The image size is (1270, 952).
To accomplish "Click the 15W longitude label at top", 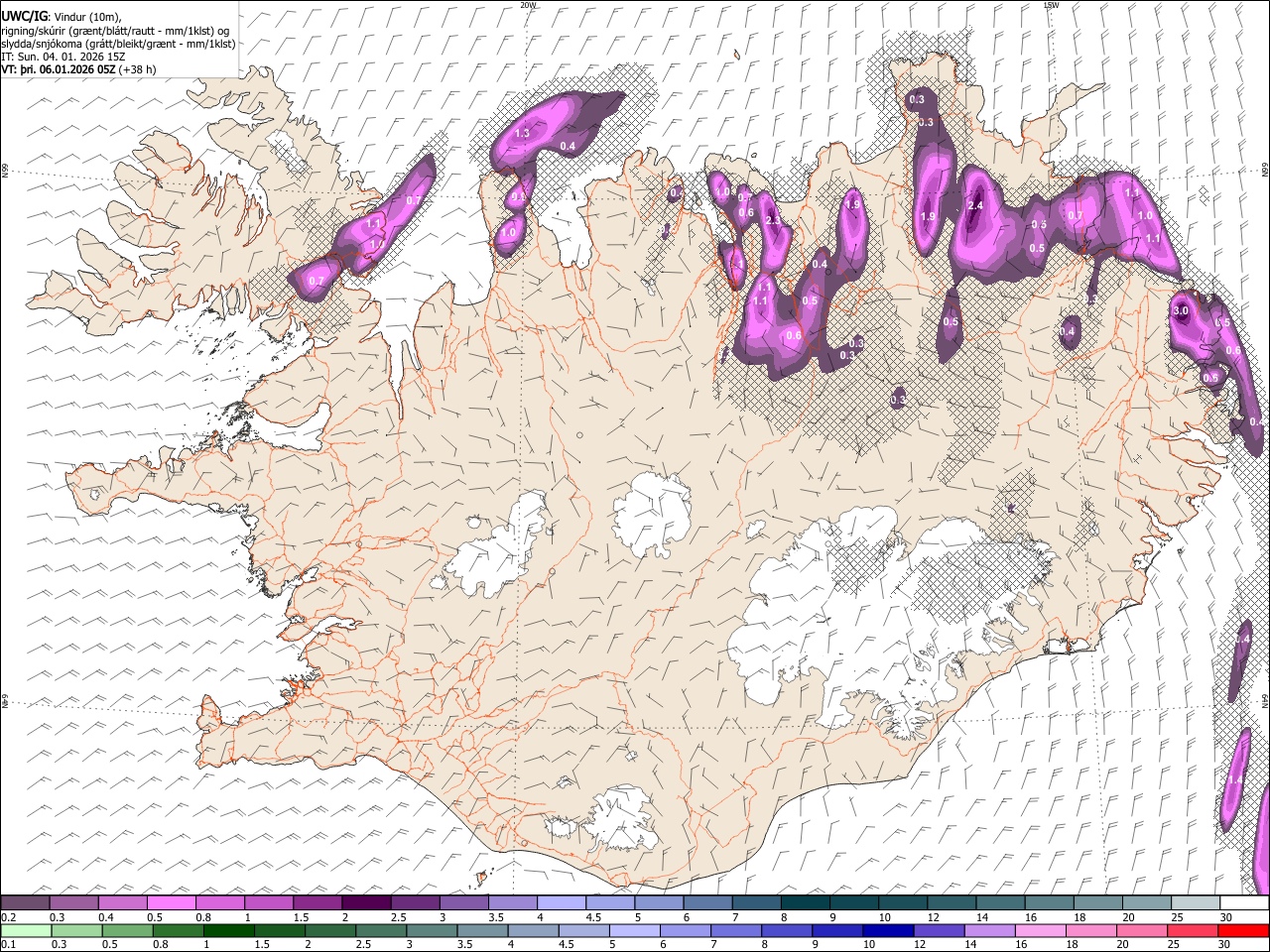I will coord(1051,5).
